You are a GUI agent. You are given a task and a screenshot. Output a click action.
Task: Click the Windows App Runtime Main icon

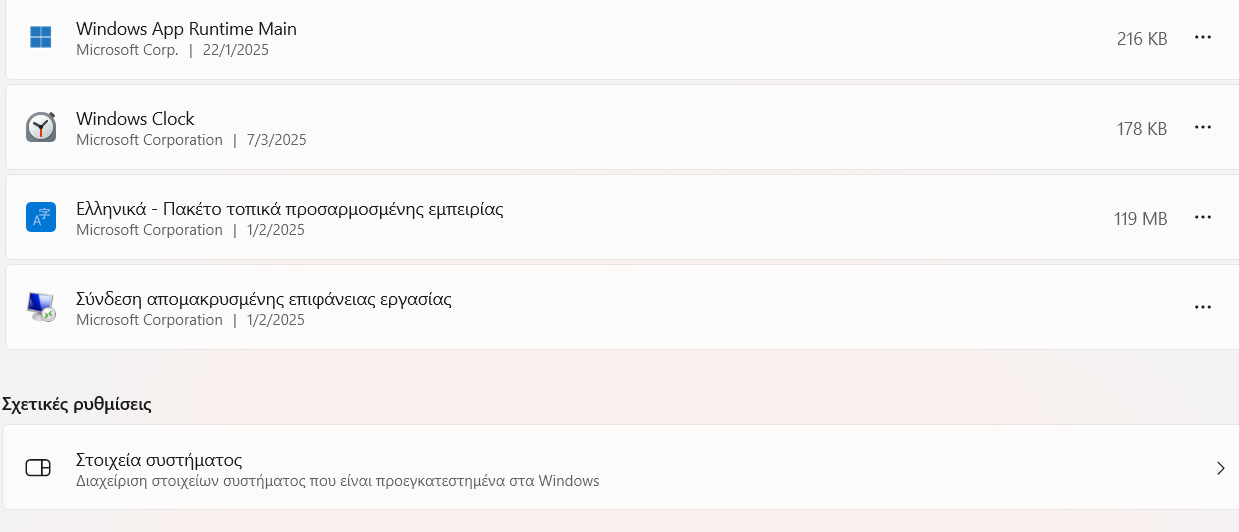[41, 38]
